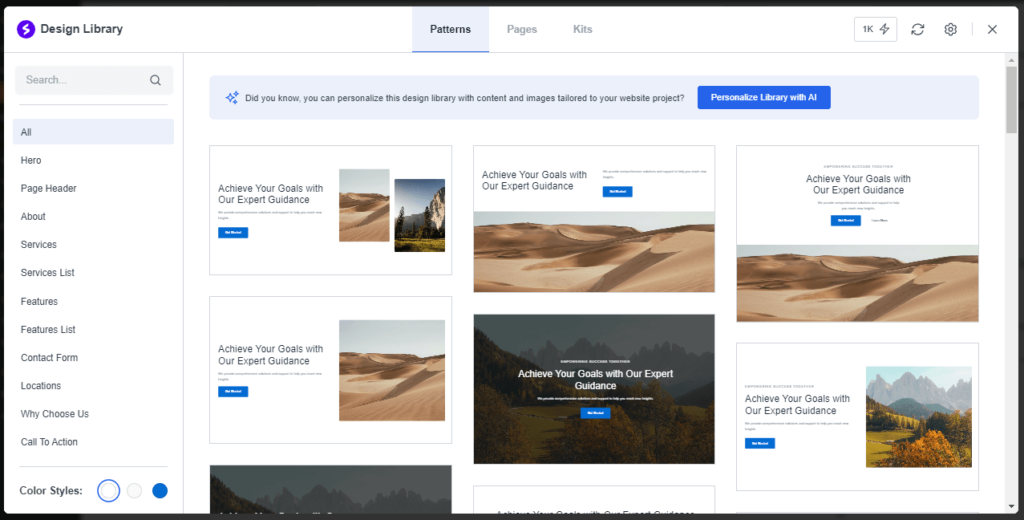Switch to the Patterns tab
This screenshot has width=1024, height=520.
(x=450, y=29)
